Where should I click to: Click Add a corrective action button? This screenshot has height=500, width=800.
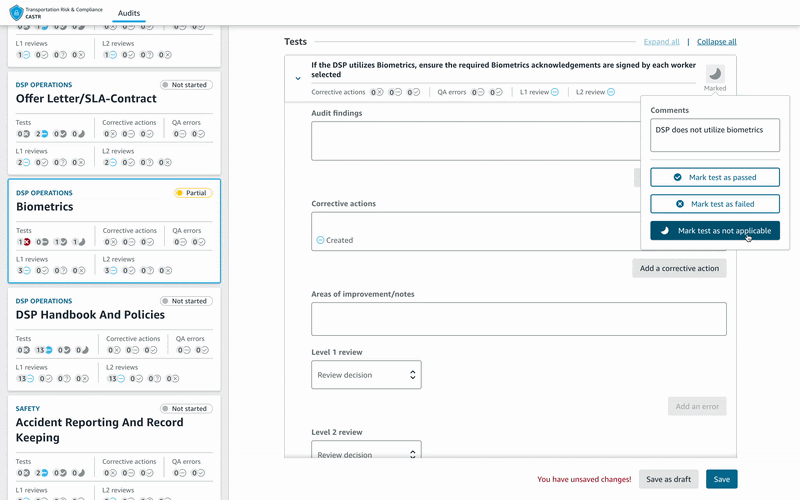[679, 268]
